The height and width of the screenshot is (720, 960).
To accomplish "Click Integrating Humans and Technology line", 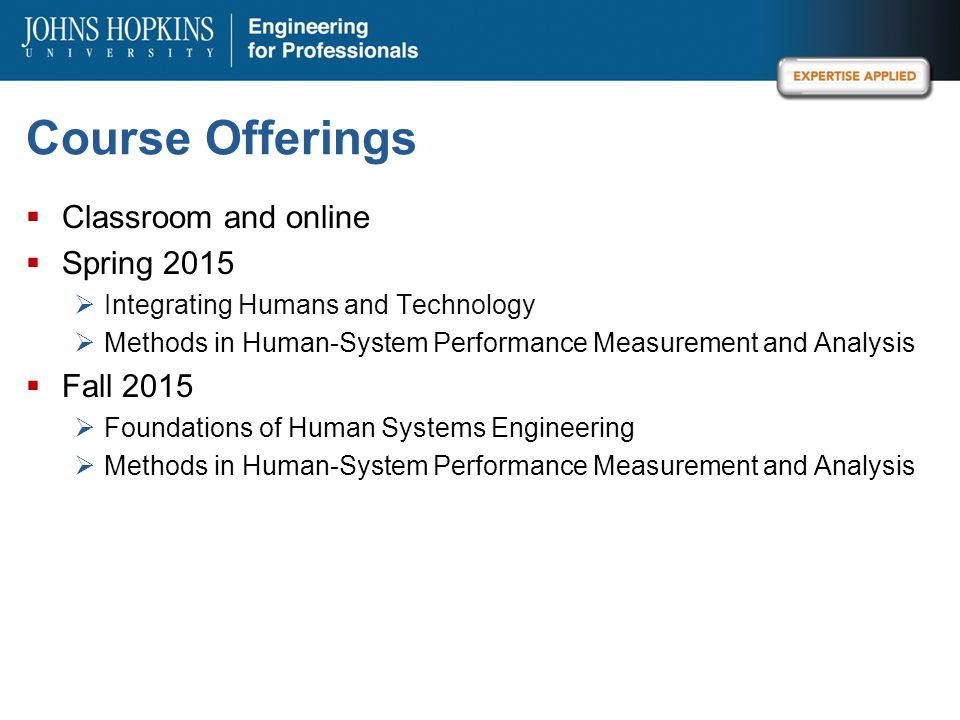I will 320,305.
